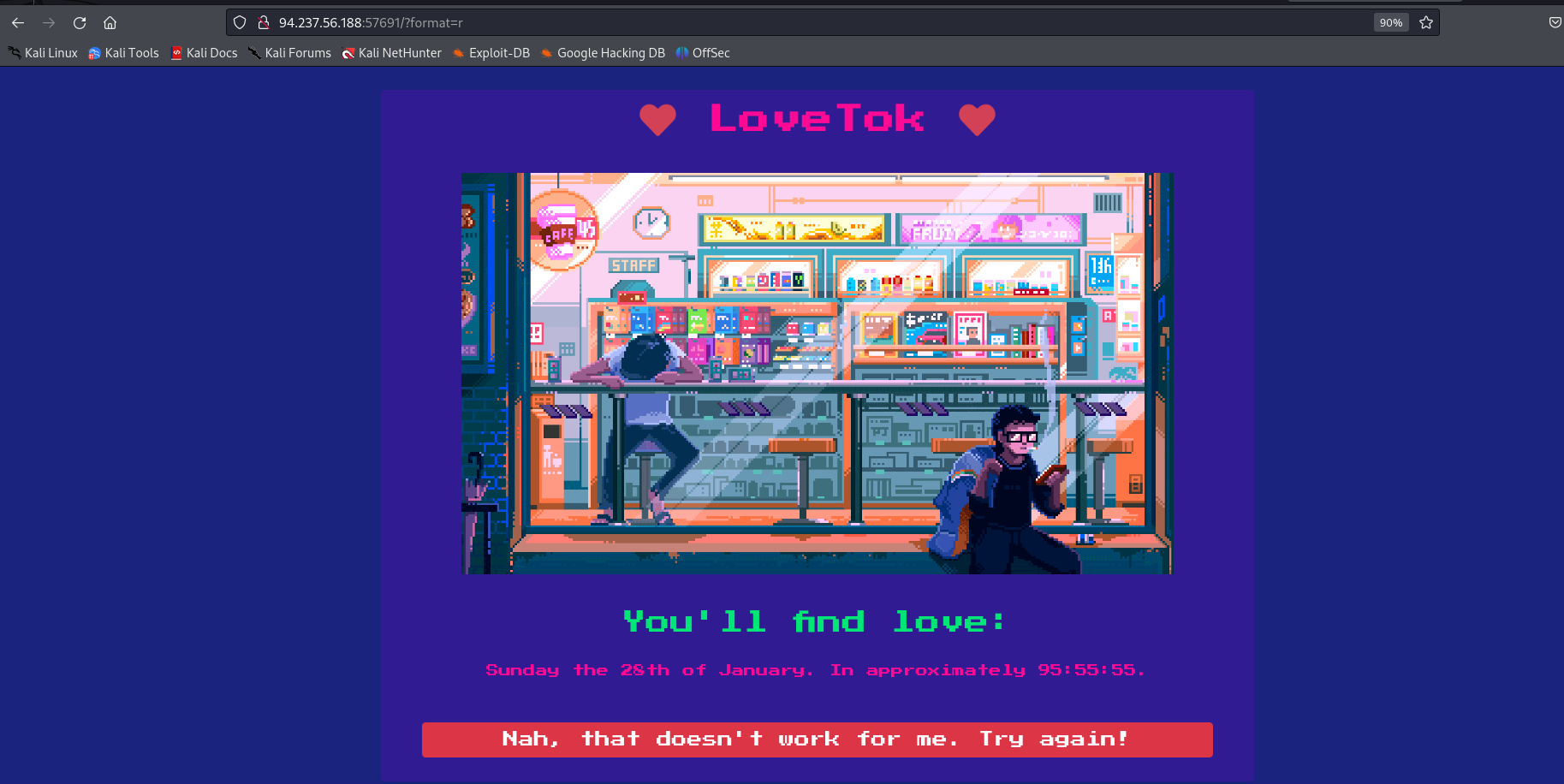Bookmark this page with the star
Screen dimensions: 1564x784
click(x=1426, y=23)
